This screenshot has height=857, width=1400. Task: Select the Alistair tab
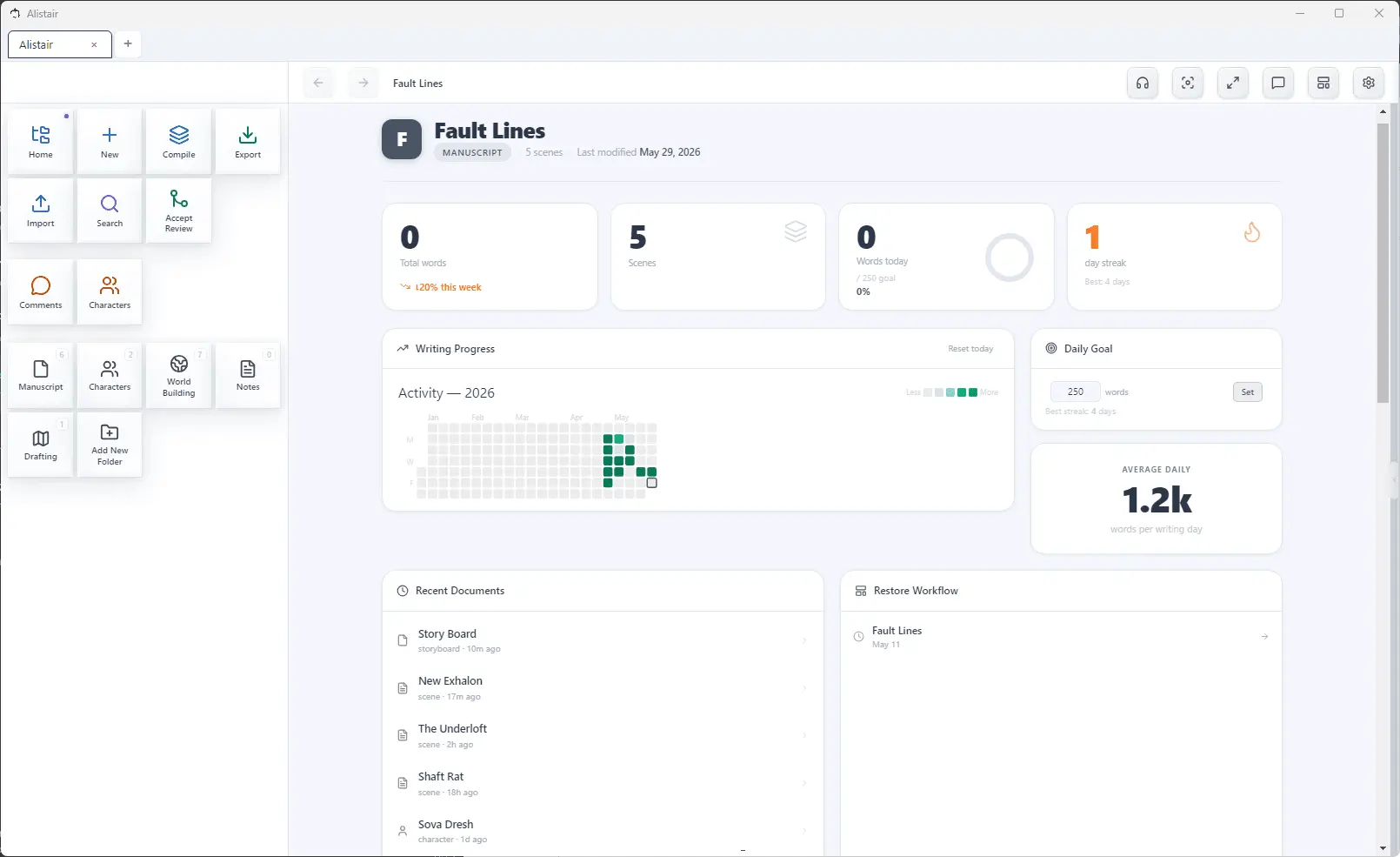(x=60, y=44)
